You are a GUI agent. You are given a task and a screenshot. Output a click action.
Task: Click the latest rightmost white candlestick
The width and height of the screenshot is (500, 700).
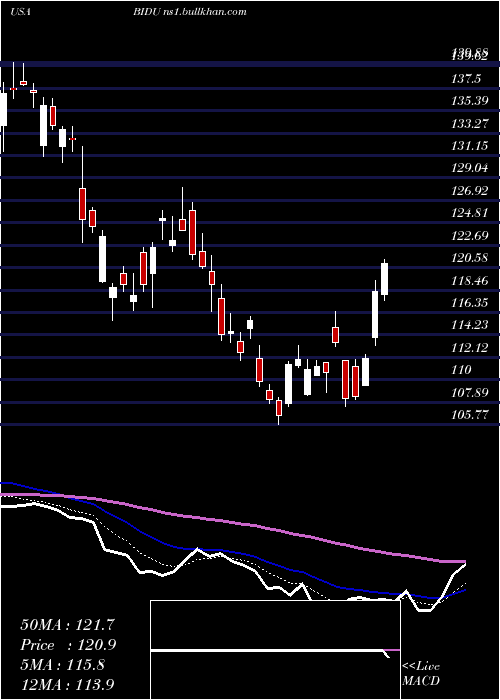point(384,279)
